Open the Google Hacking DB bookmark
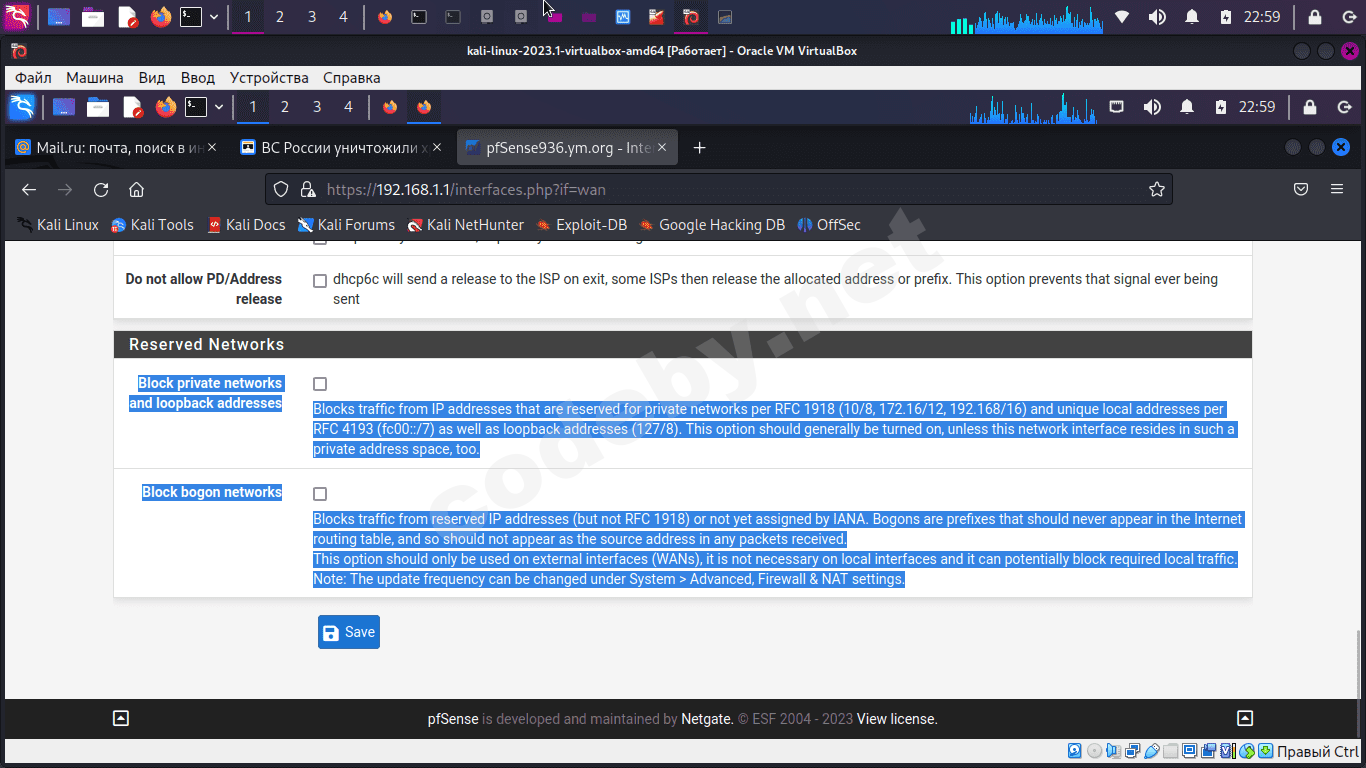Image resolution: width=1366 pixels, height=768 pixels. pos(712,225)
